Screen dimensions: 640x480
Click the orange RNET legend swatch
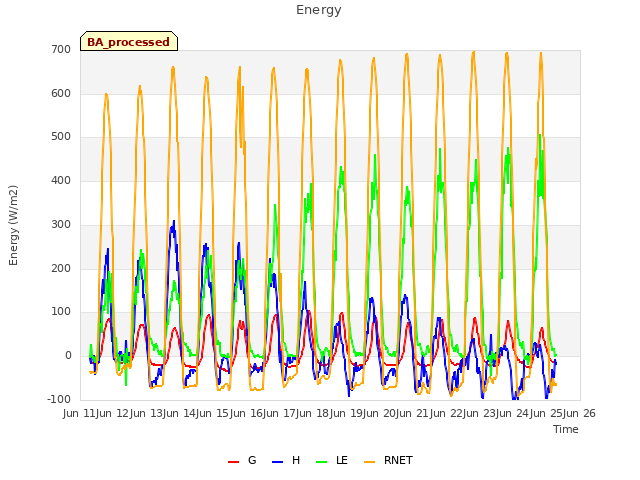click(369, 462)
